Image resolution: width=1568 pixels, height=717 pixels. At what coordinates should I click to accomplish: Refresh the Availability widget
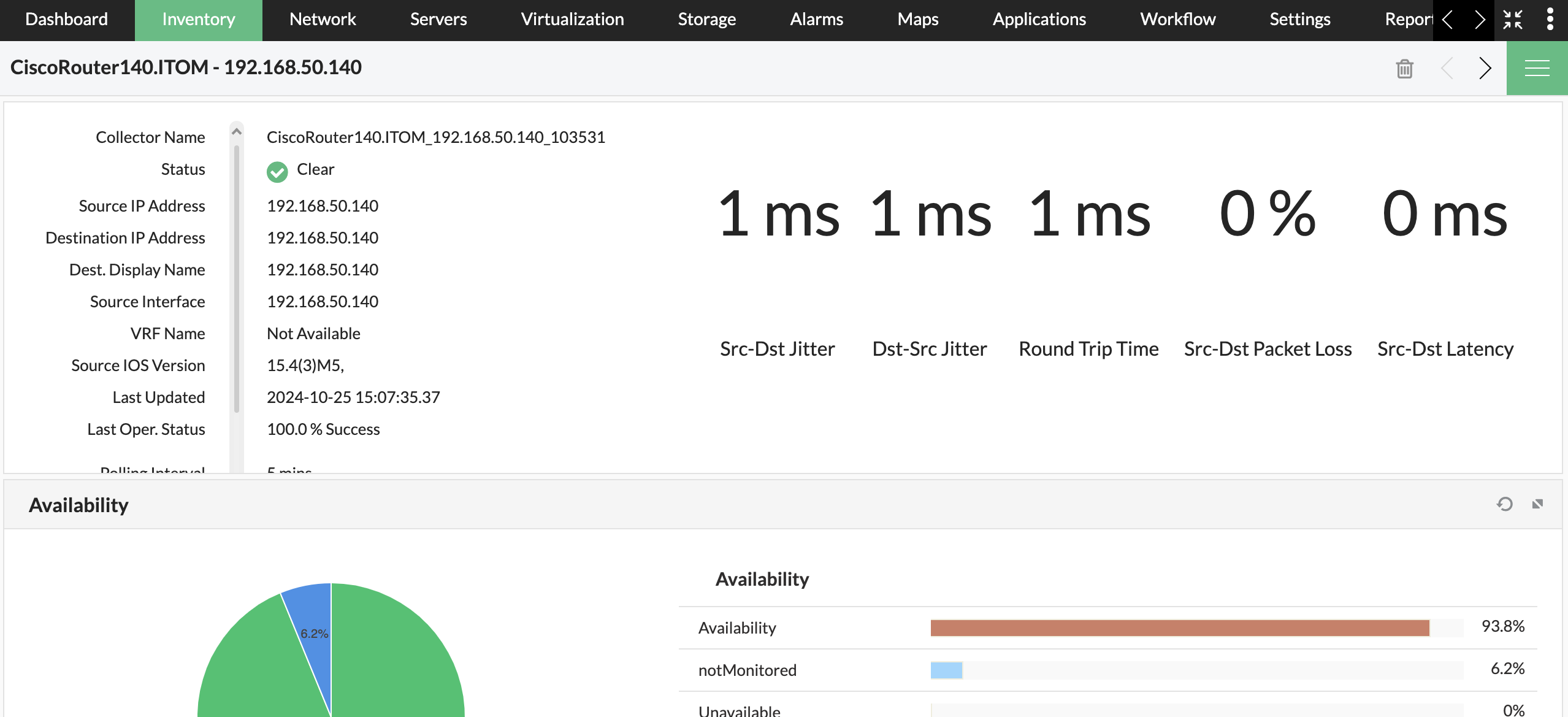coord(1504,504)
